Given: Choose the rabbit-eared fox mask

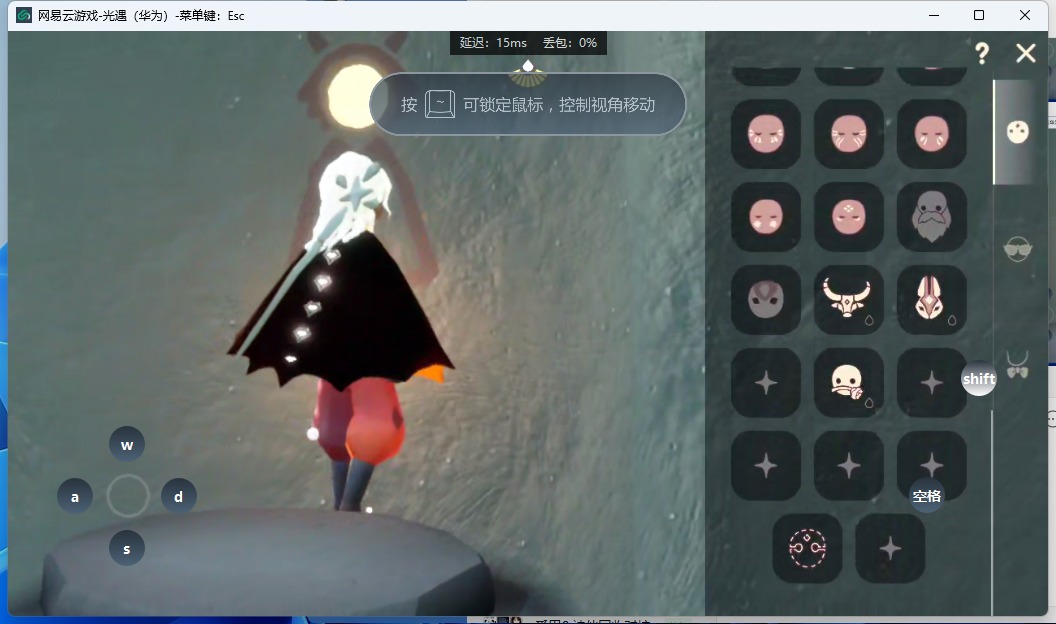Looking at the screenshot, I should 931,299.
